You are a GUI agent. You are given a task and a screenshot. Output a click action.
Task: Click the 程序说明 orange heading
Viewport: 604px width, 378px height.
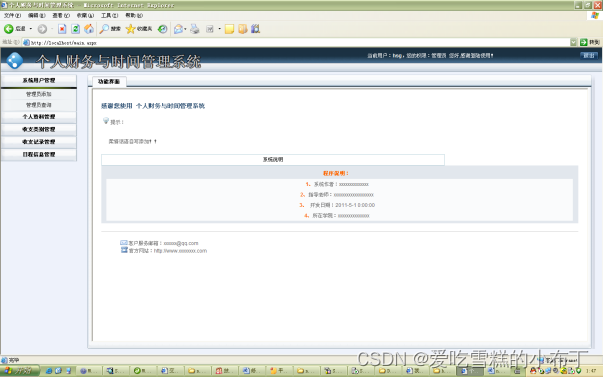tap(336, 173)
